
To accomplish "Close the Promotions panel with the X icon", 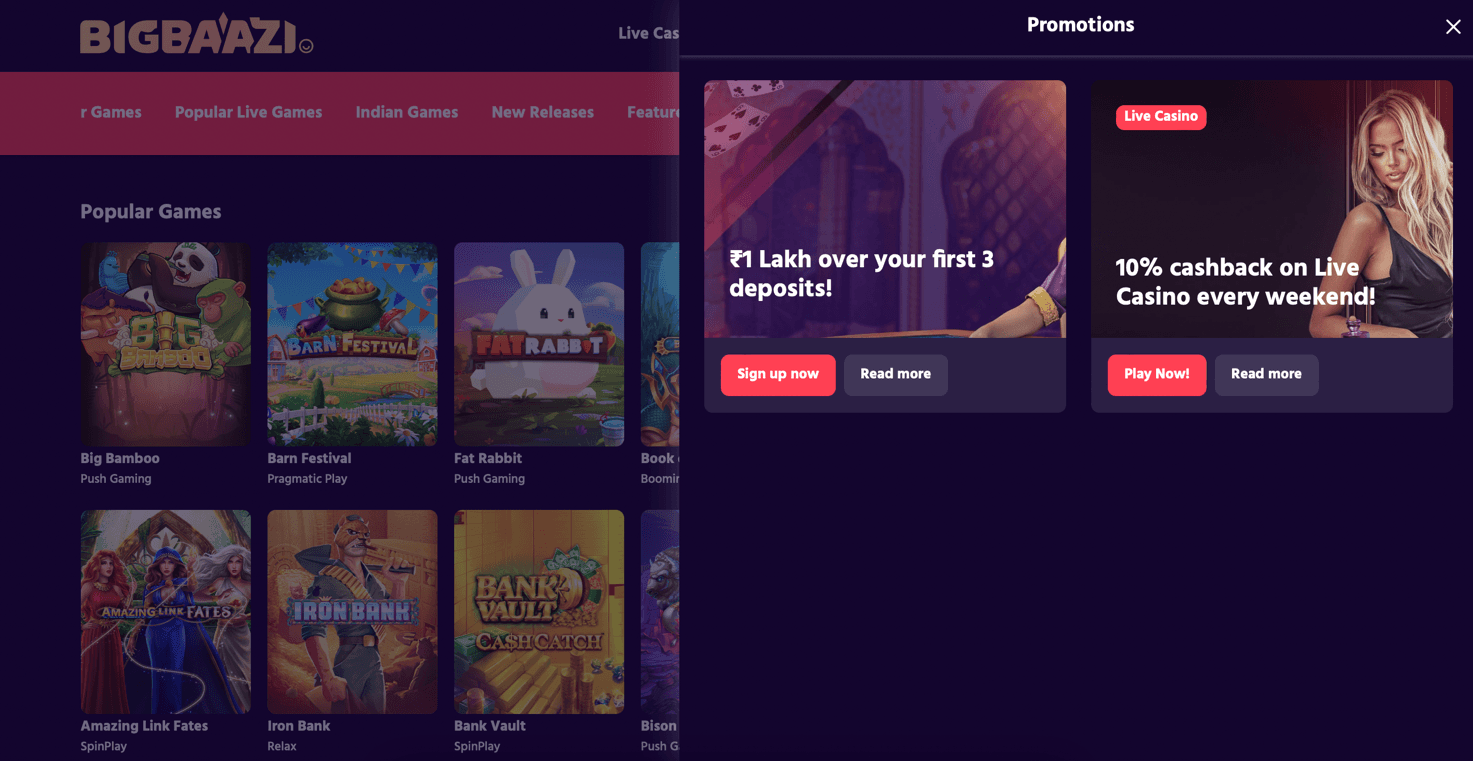I will coord(1453,27).
